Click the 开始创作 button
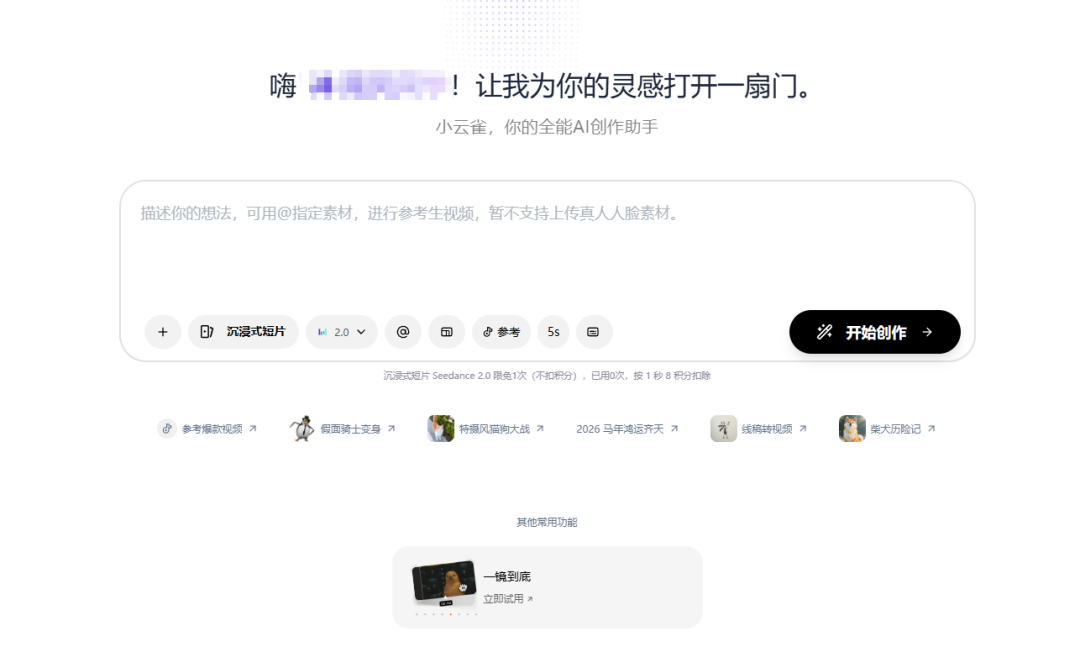The width and height of the screenshot is (1080, 668). coord(874,331)
